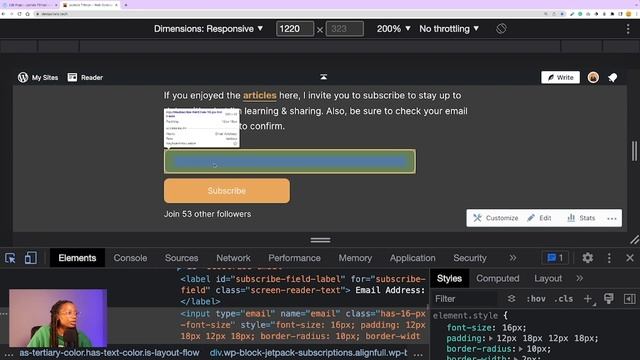Click the new style rule plus icon
Image resolution: width=640 pixels, height=360 pixels.
click(x=588, y=299)
